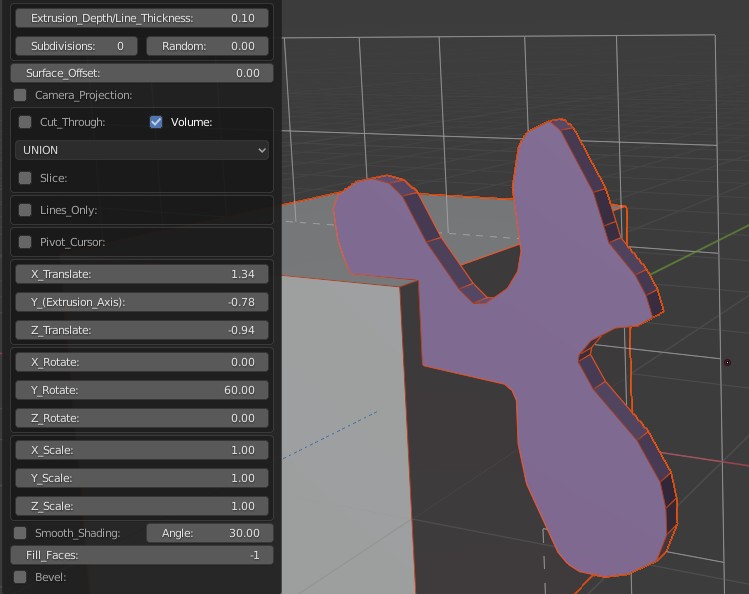The height and width of the screenshot is (594, 749).
Task: Click the Y_Rotate field showing 60.00
Action: (141, 390)
